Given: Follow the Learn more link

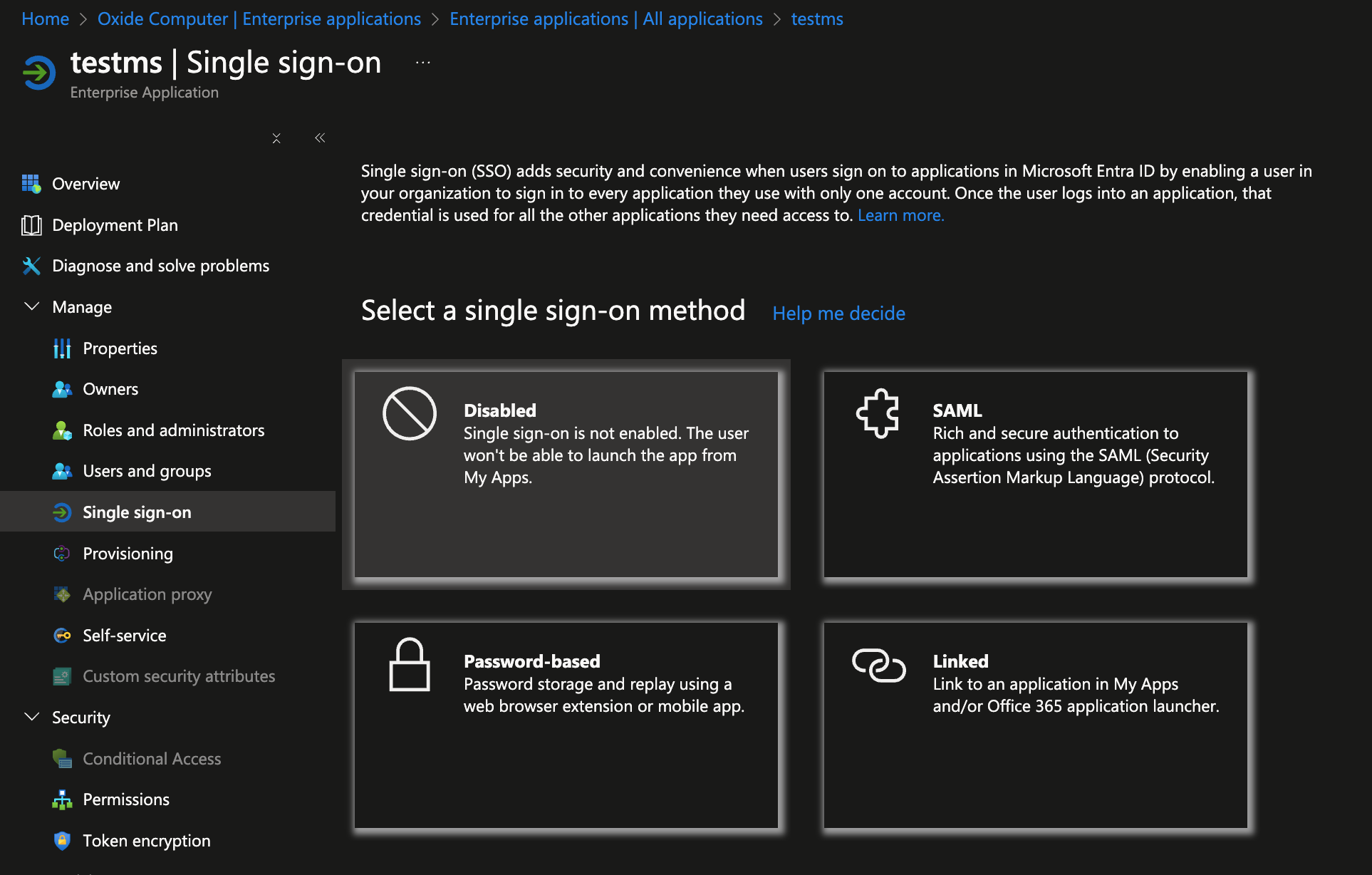Looking at the screenshot, I should click(x=901, y=215).
